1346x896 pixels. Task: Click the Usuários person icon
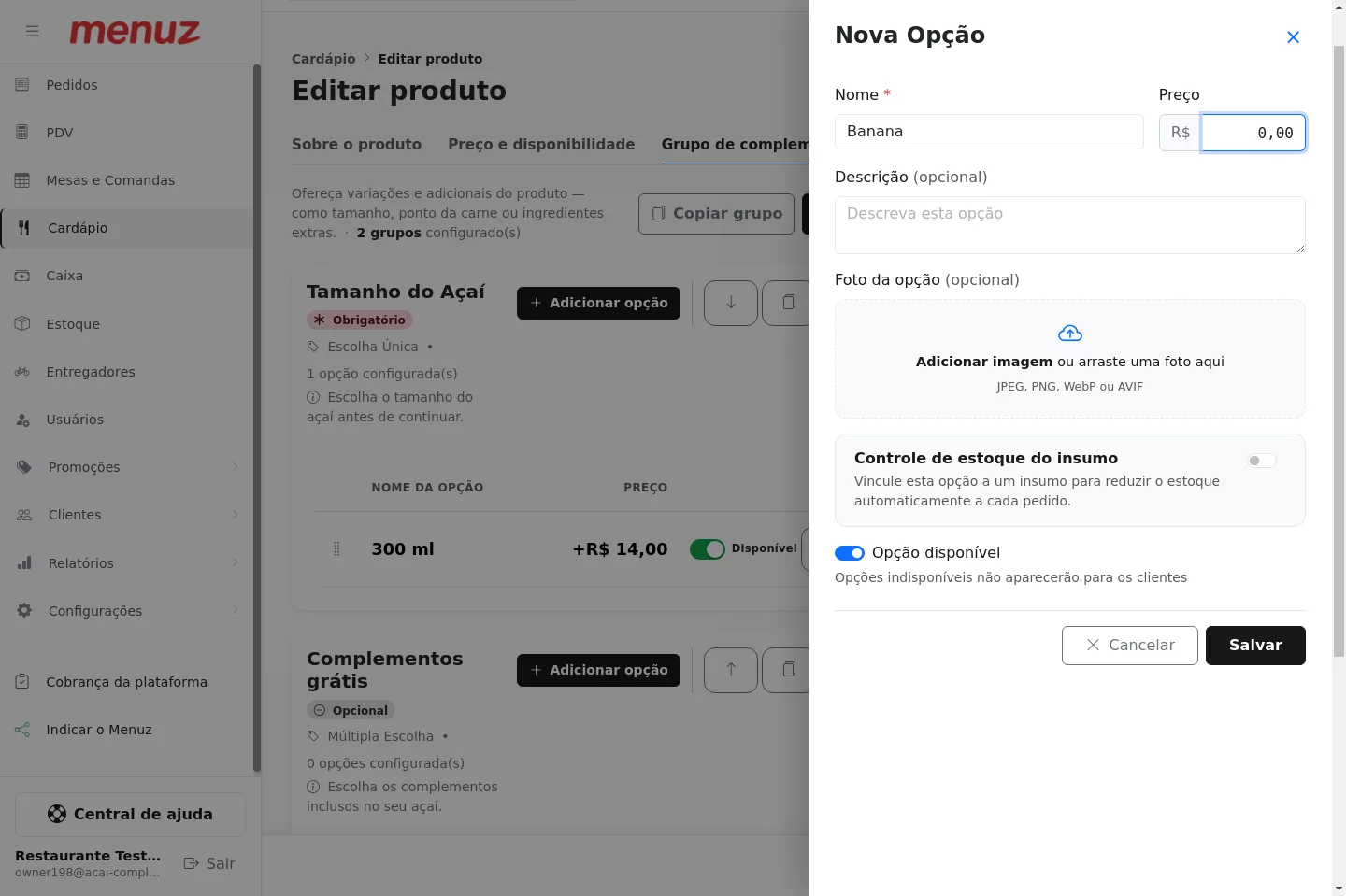22,420
